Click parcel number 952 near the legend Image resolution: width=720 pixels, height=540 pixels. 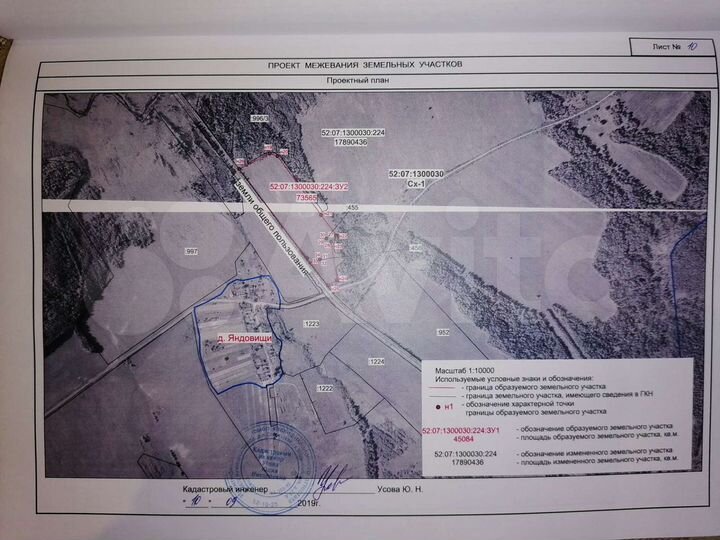click(x=443, y=333)
